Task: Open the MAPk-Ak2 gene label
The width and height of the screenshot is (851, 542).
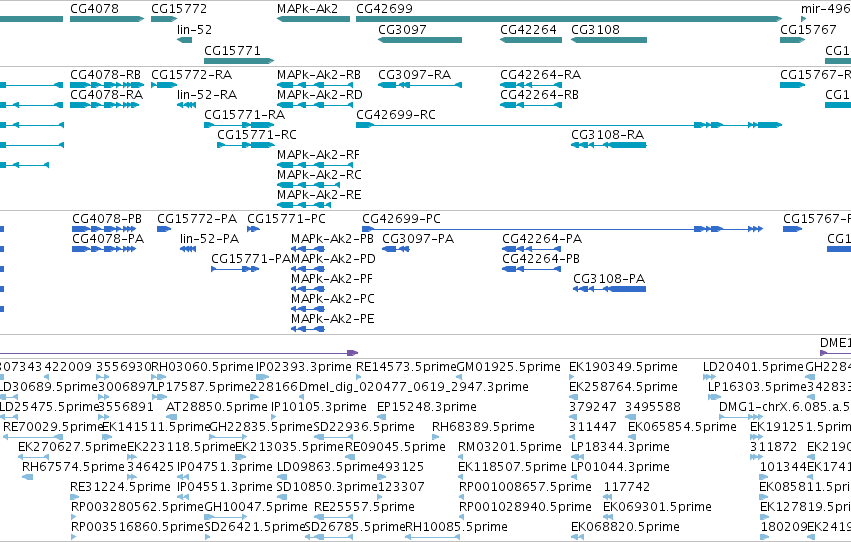Action: click(307, 9)
